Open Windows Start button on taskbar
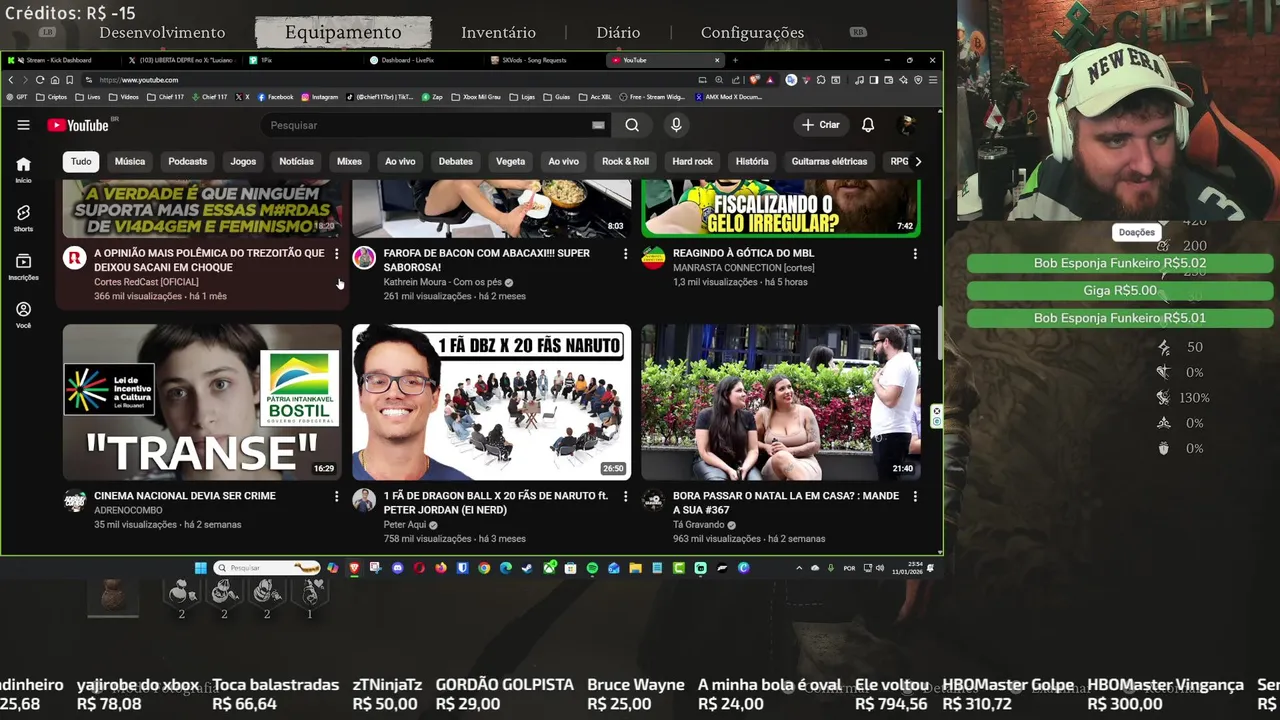This screenshot has height=720, width=1280. pyautogui.click(x=200, y=568)
